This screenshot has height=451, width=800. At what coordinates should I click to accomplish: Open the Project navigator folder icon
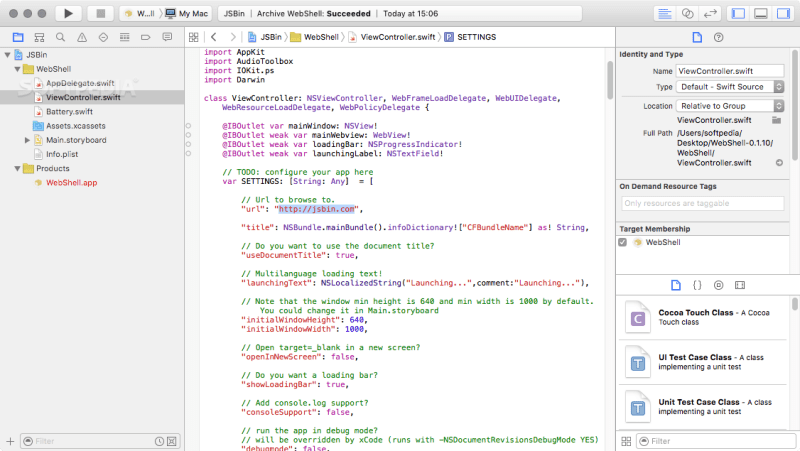18,37
